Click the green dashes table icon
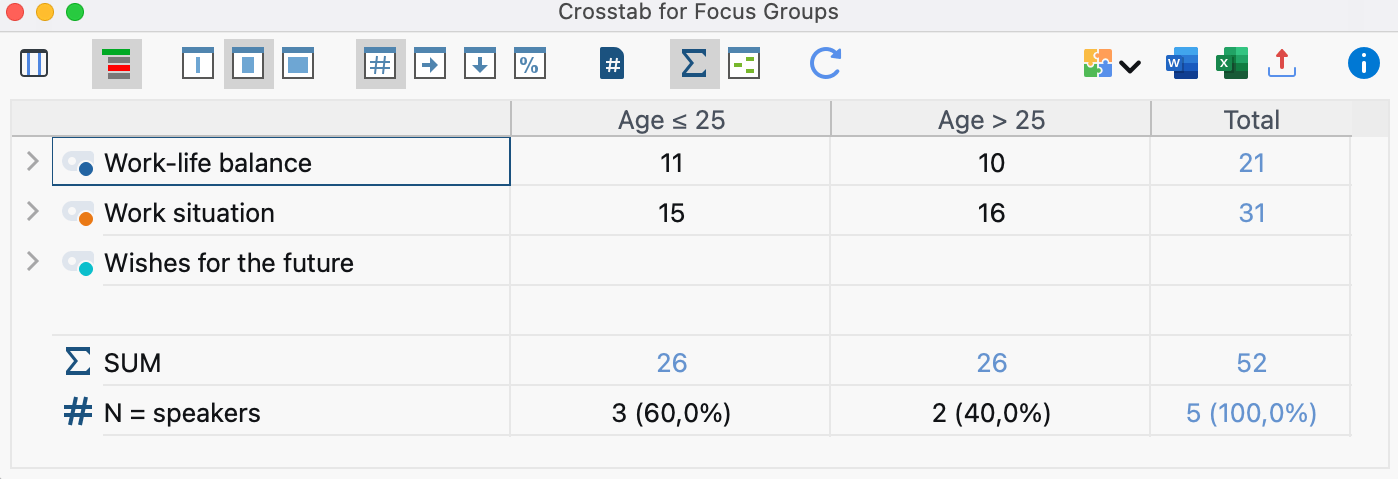Image resolution: width=1398 pixels, height=479 pixels. (743, 64)
